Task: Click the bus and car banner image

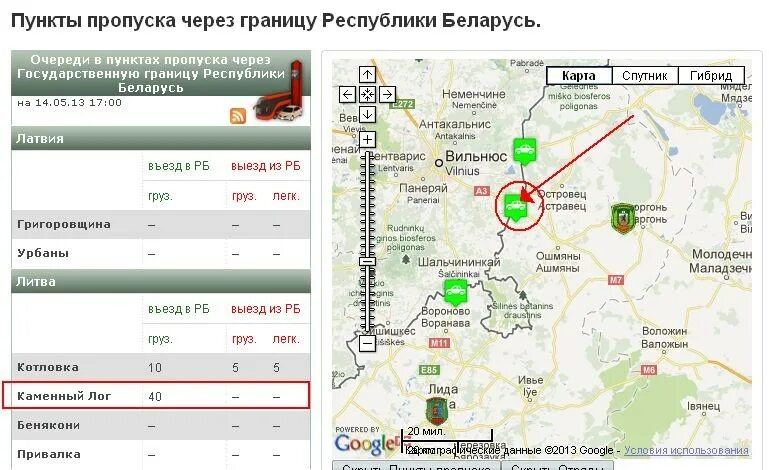Action: [281, 93]
